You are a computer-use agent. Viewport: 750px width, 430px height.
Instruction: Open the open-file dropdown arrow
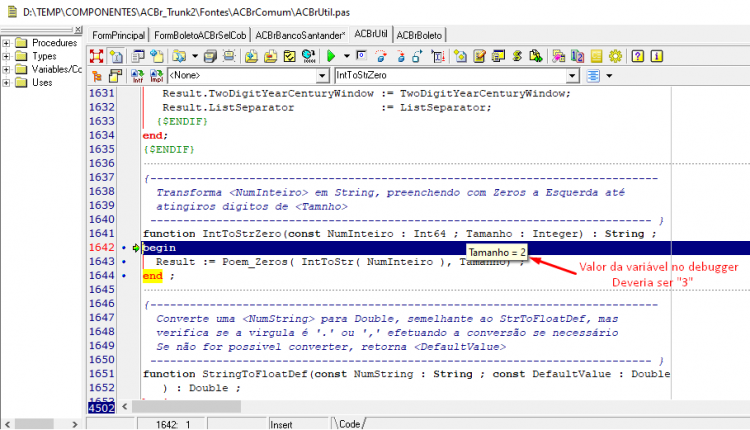pos(195,56)
